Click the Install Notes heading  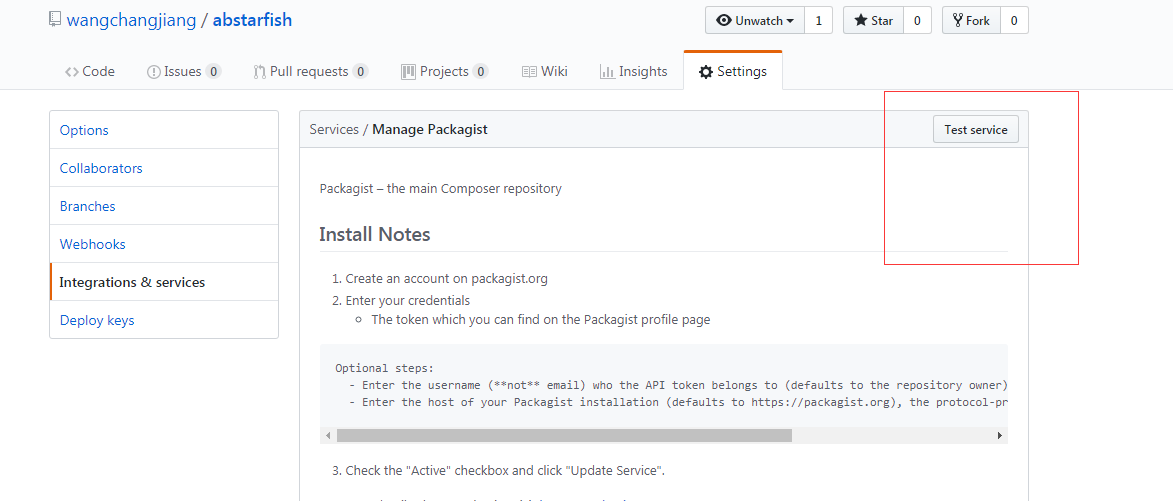coord(375,235)
